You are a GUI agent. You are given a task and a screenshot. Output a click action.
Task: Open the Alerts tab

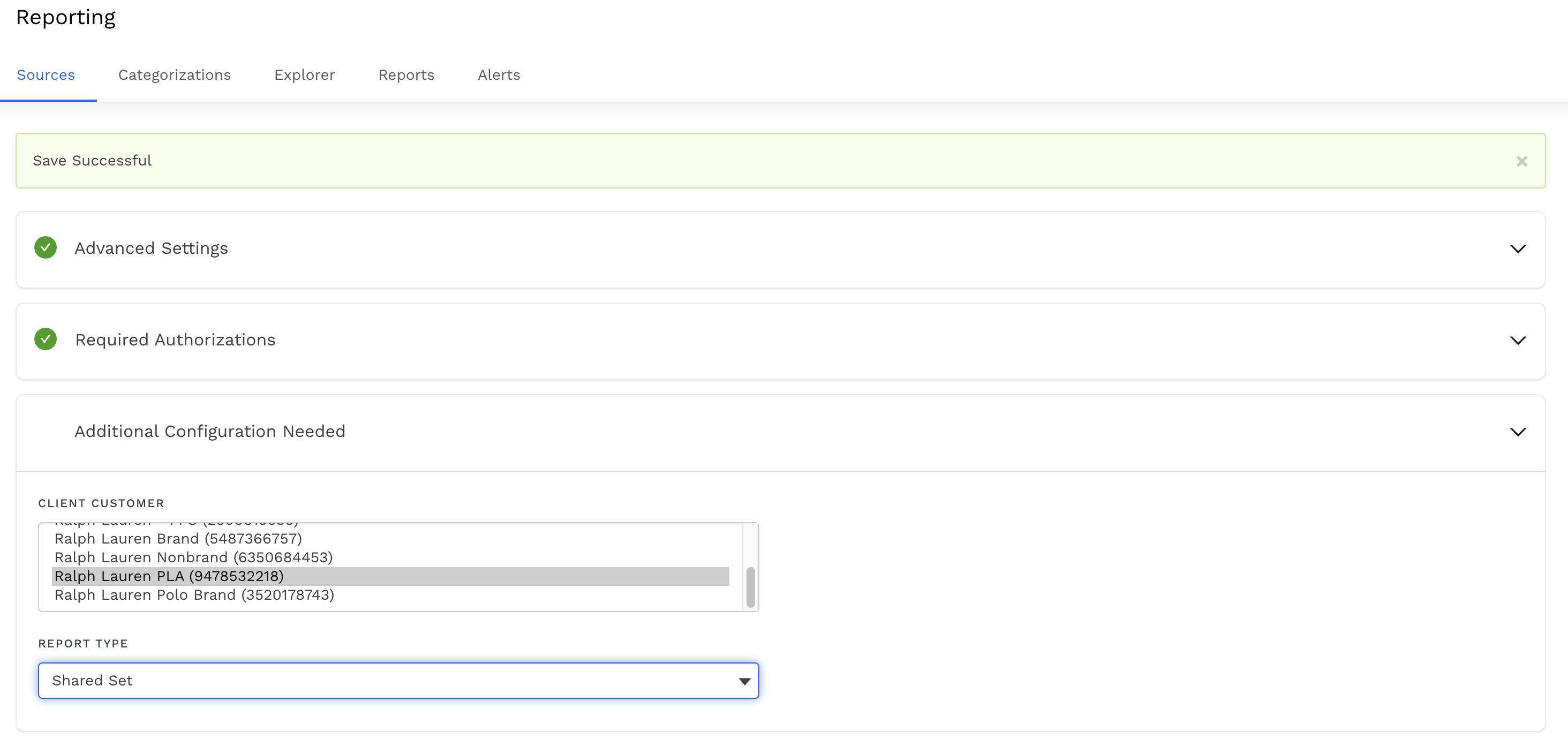click(x=499, y=75)
